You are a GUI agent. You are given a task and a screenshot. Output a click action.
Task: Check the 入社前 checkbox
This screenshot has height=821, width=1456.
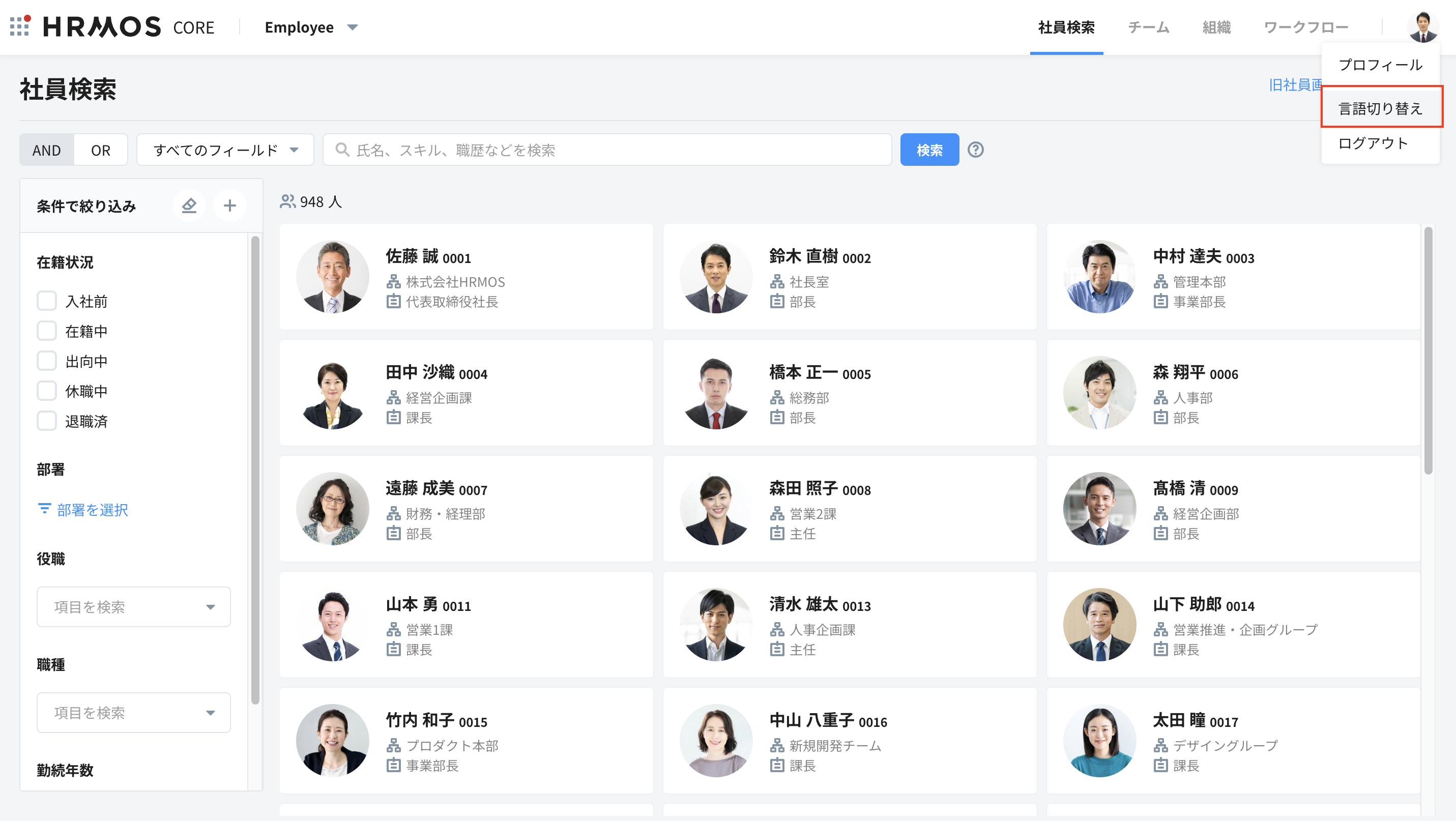click(x=47, y=301)
